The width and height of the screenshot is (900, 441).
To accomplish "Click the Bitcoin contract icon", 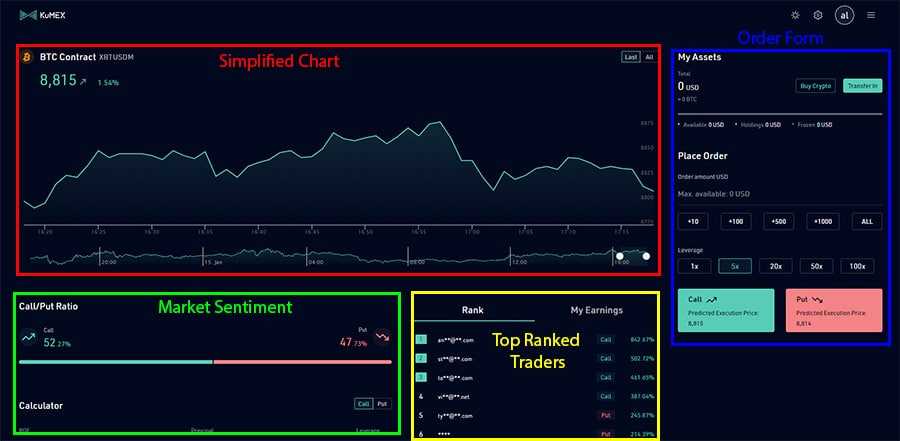I will point(27,57).
